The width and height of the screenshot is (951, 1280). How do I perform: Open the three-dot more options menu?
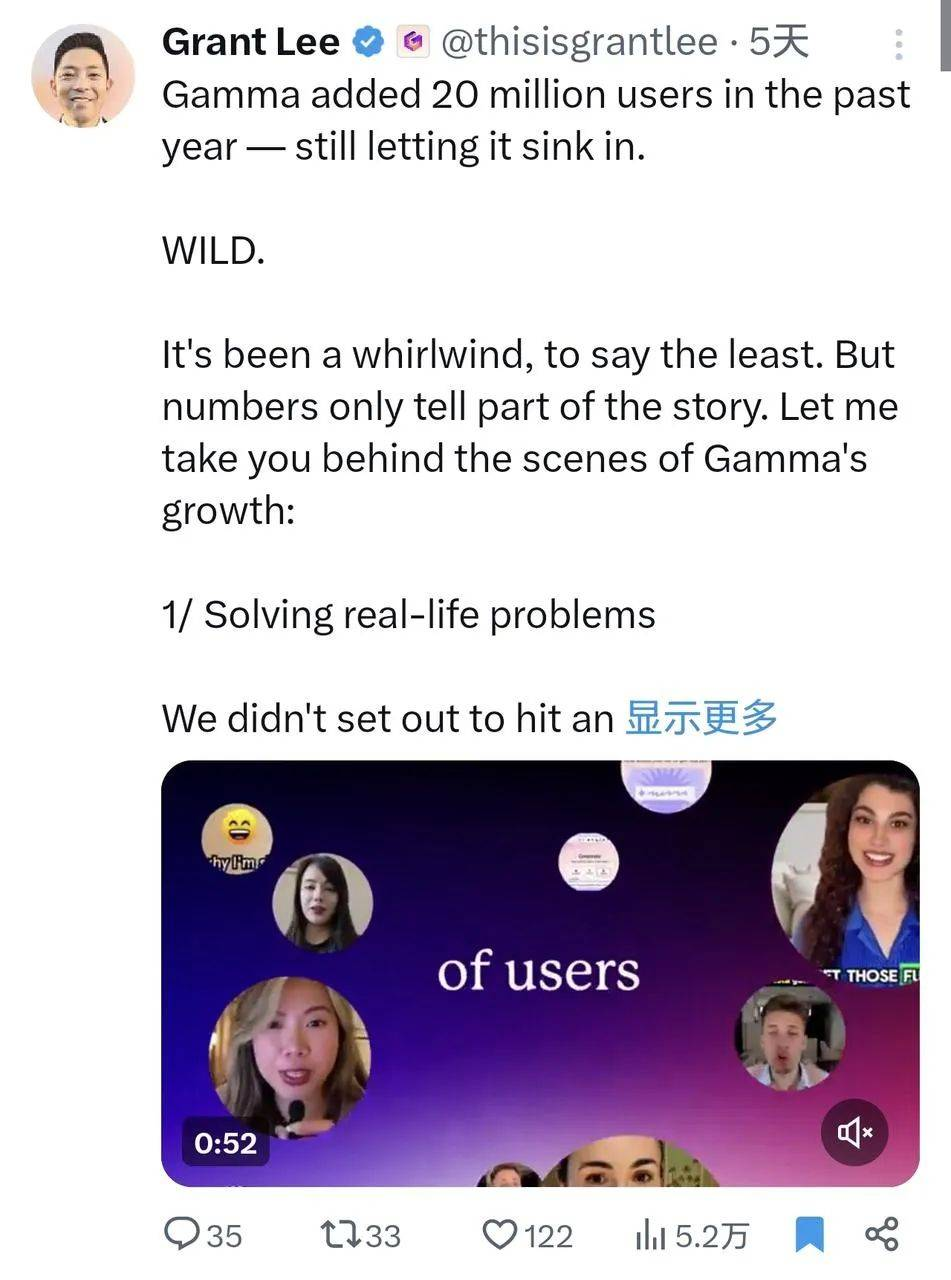[x=898, y=44]
